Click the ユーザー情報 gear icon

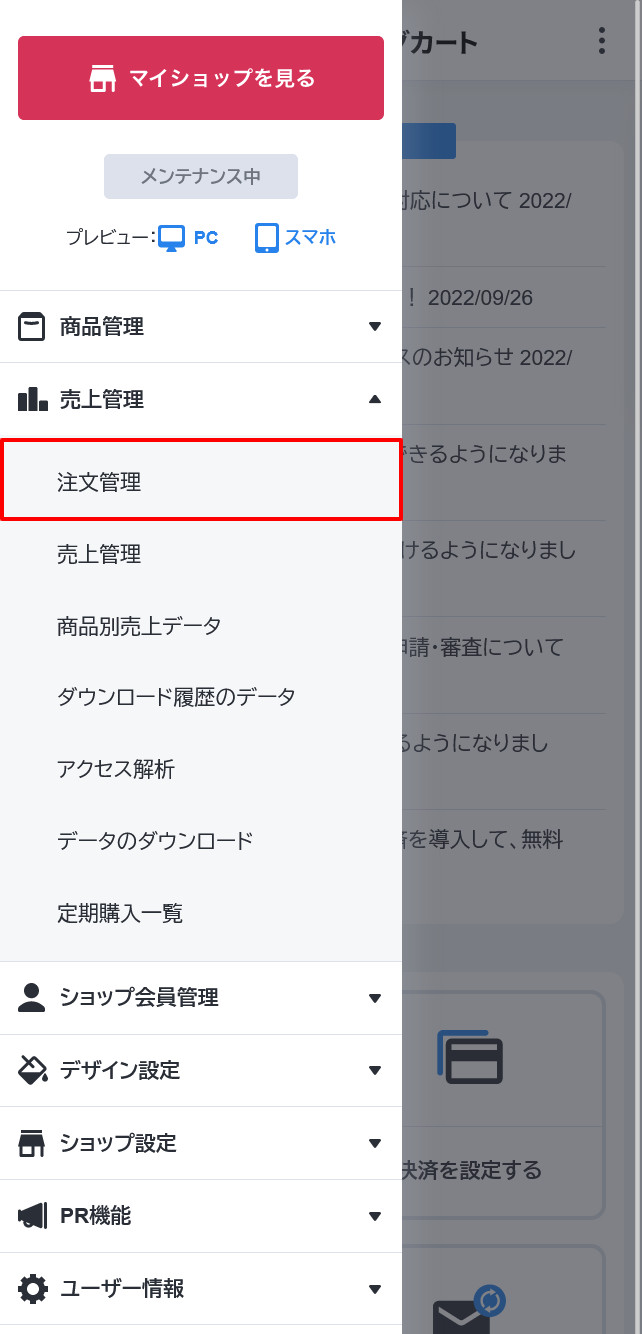coord(32,1289)
